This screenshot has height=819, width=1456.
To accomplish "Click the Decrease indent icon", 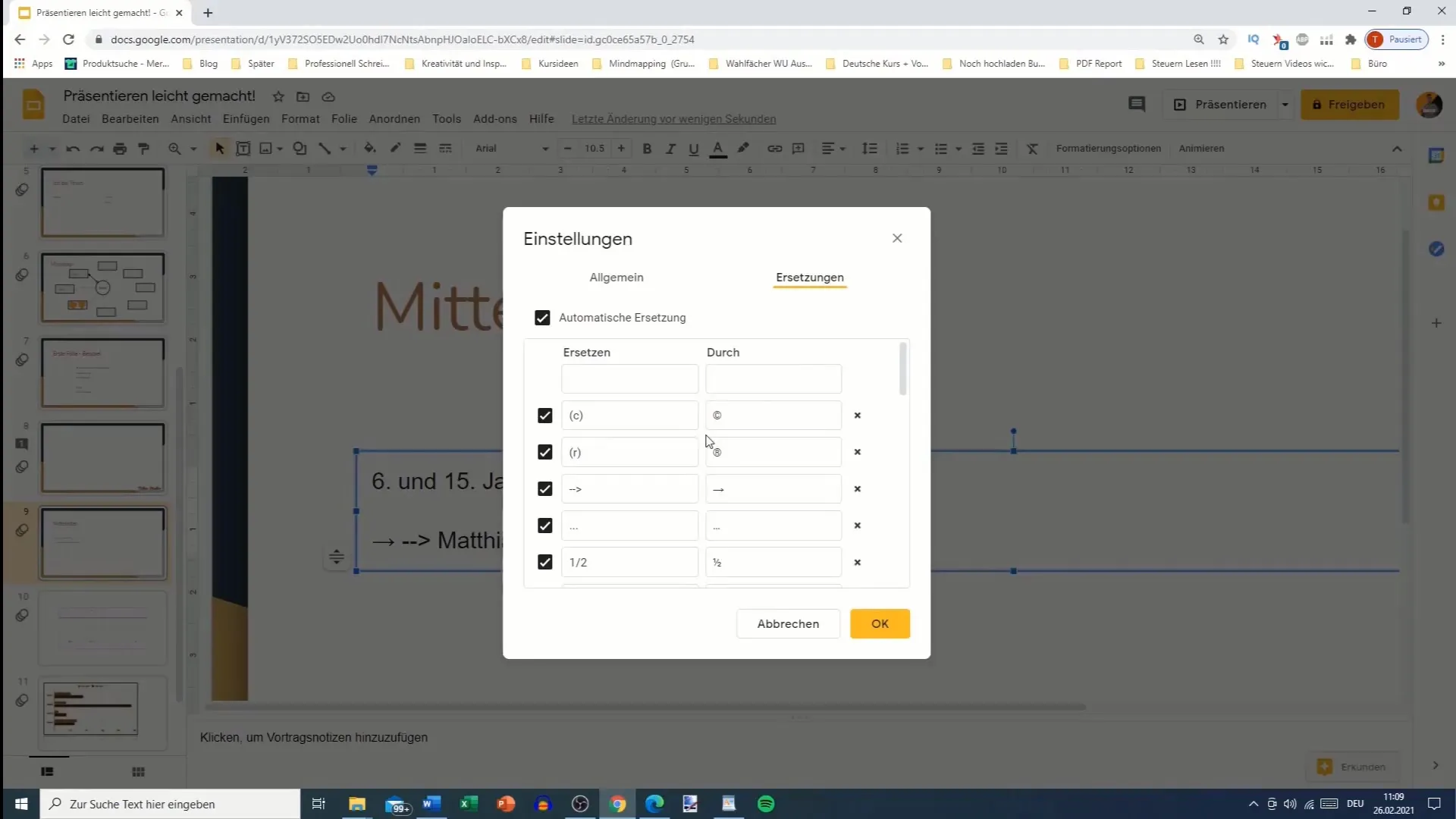I will (978, 149).
